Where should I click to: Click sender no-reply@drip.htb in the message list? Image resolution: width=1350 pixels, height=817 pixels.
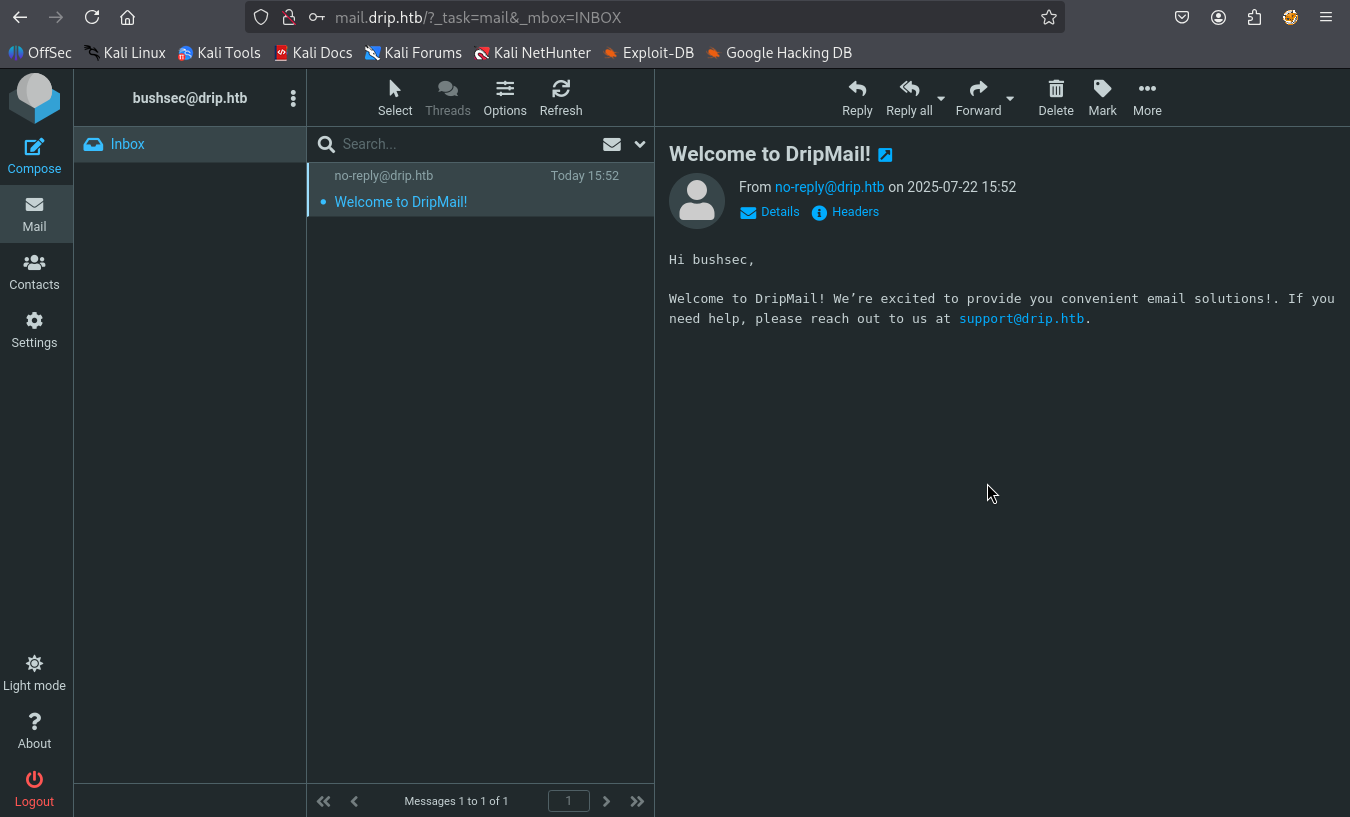click(x=384, y=176)
